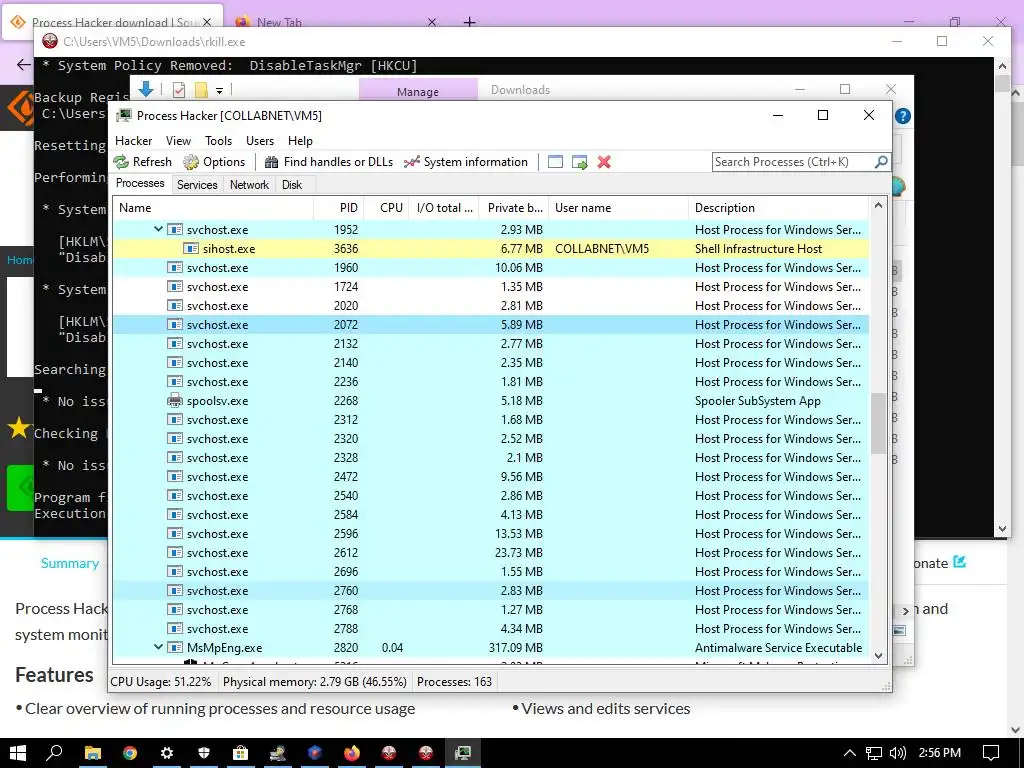Open the Help menu
This screenshot has height=768, width=1024.
click(x=300, y=140)
